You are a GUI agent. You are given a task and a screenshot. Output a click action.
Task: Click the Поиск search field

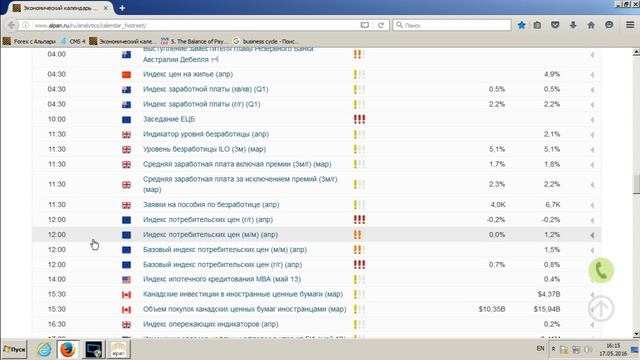[453, 25]
